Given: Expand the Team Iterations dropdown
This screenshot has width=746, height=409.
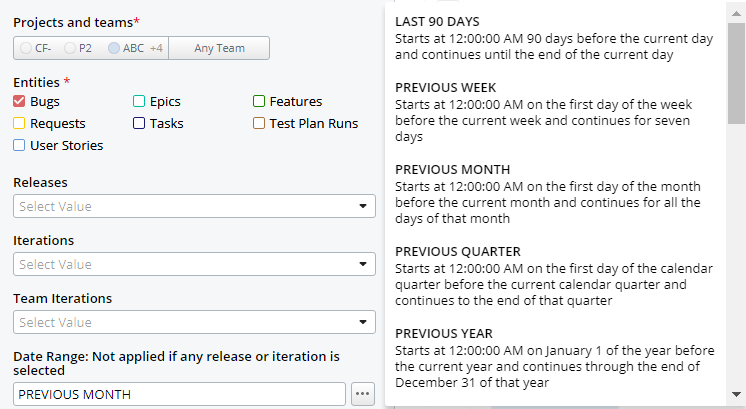Looking at the screenshot, I should [194, 322].
